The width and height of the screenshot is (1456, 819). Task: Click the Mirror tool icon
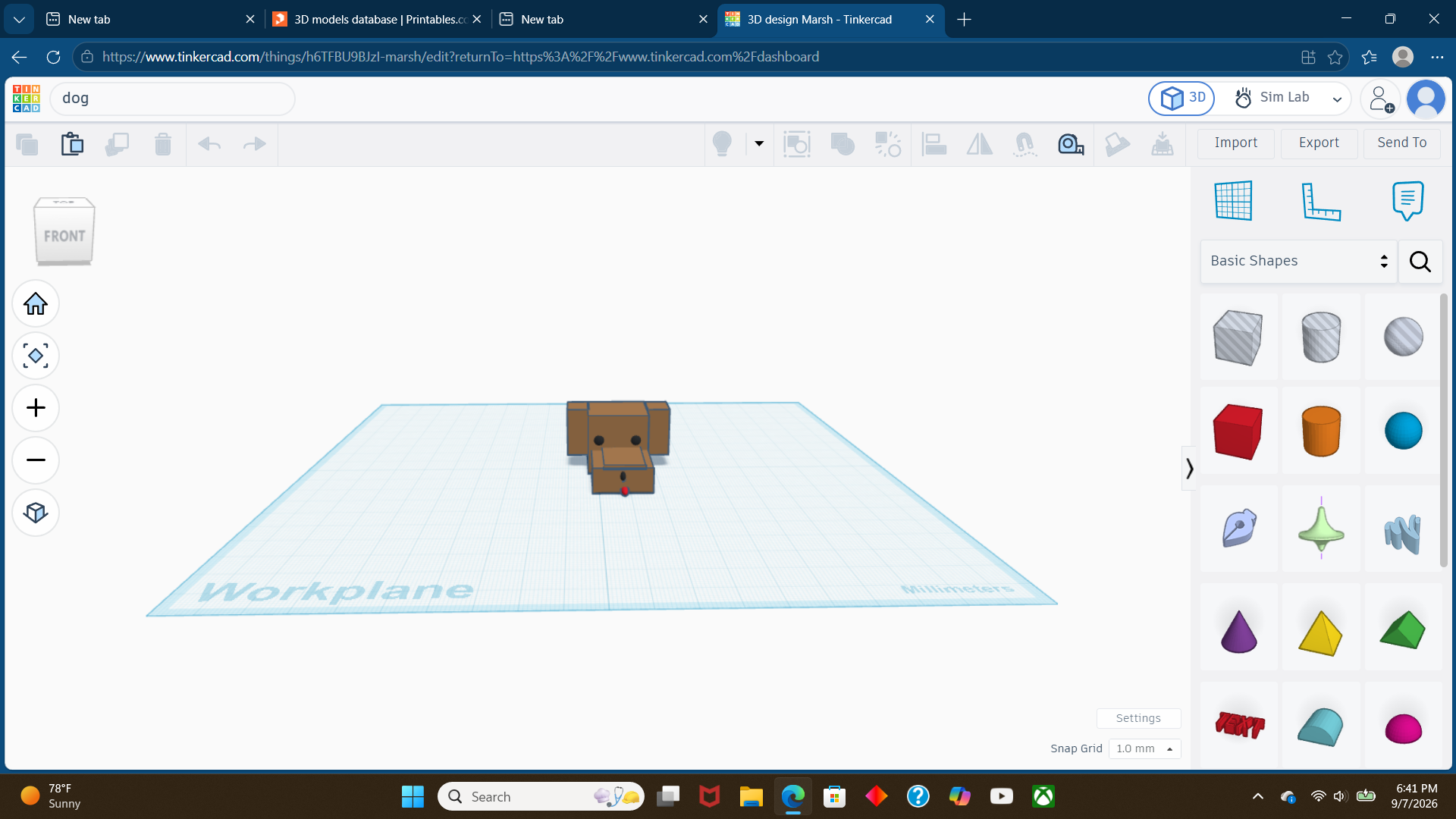(x=979, y=143)
